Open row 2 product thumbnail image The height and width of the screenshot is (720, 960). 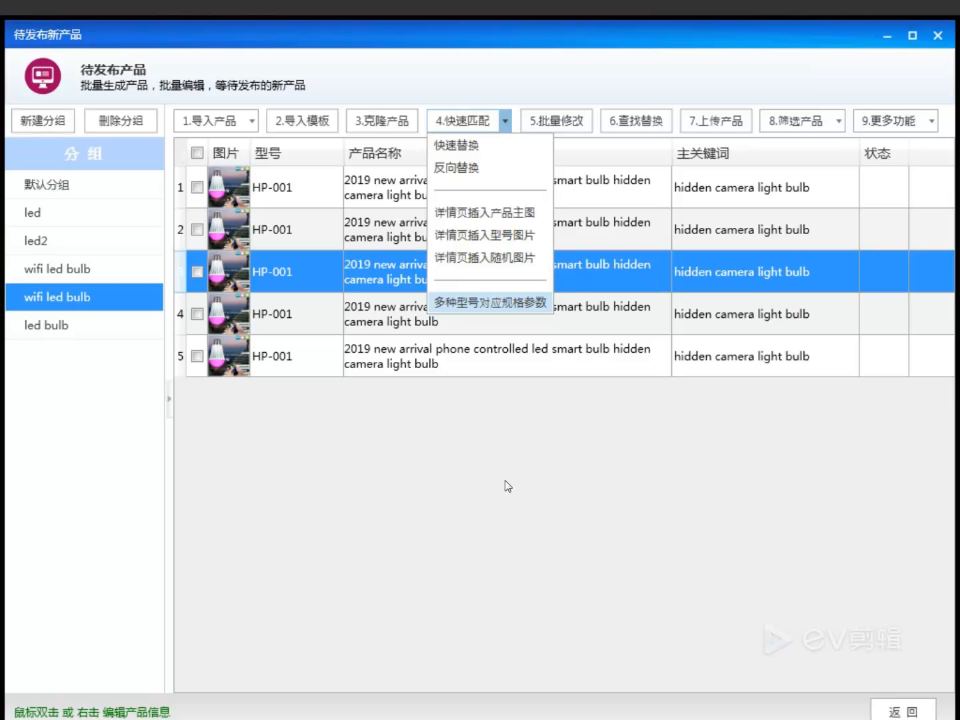coord(228,229)
